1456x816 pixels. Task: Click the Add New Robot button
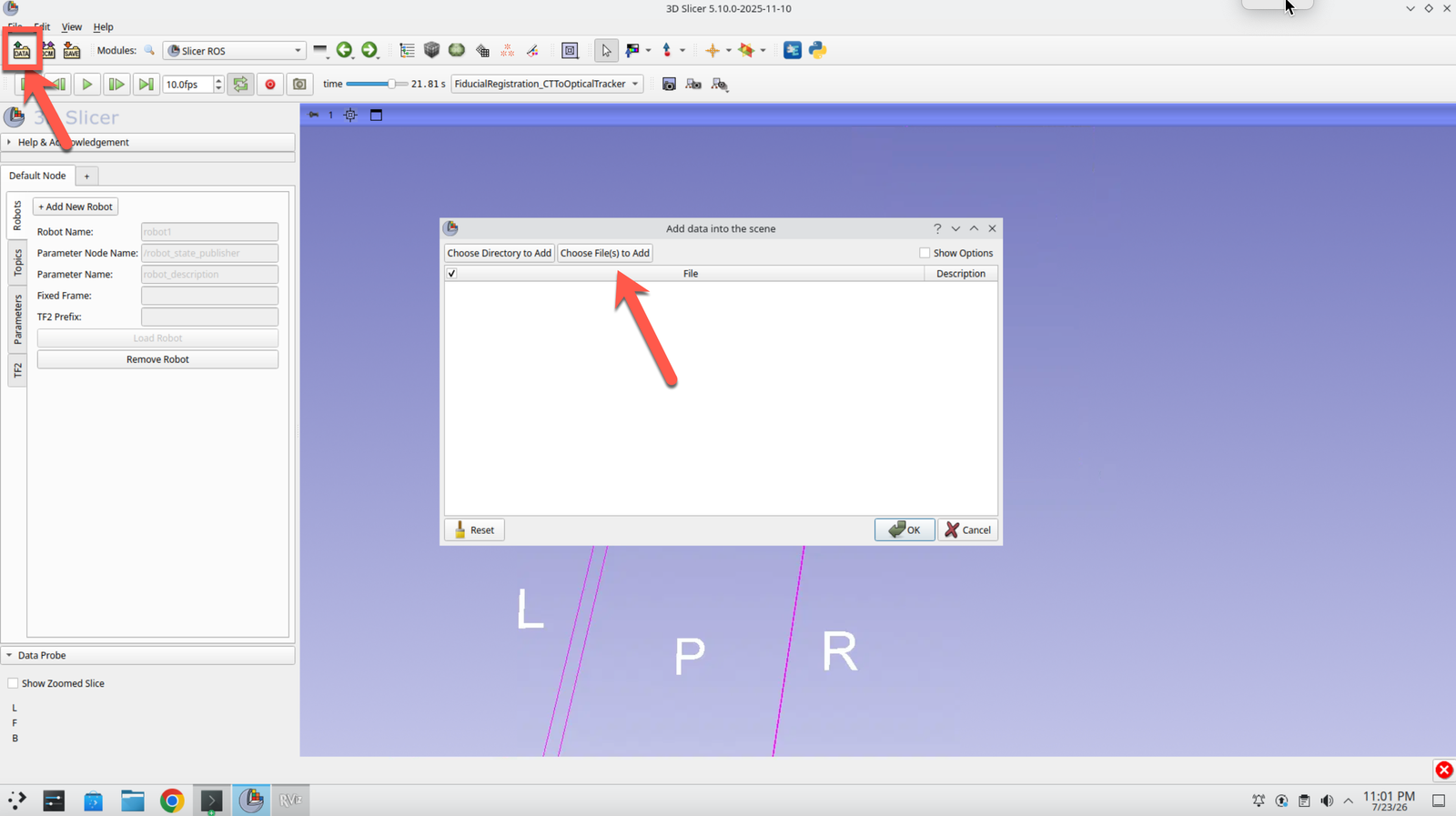tap(76, 207)
